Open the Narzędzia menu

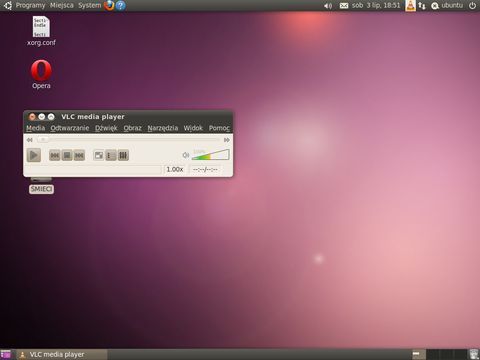point(163,128)
